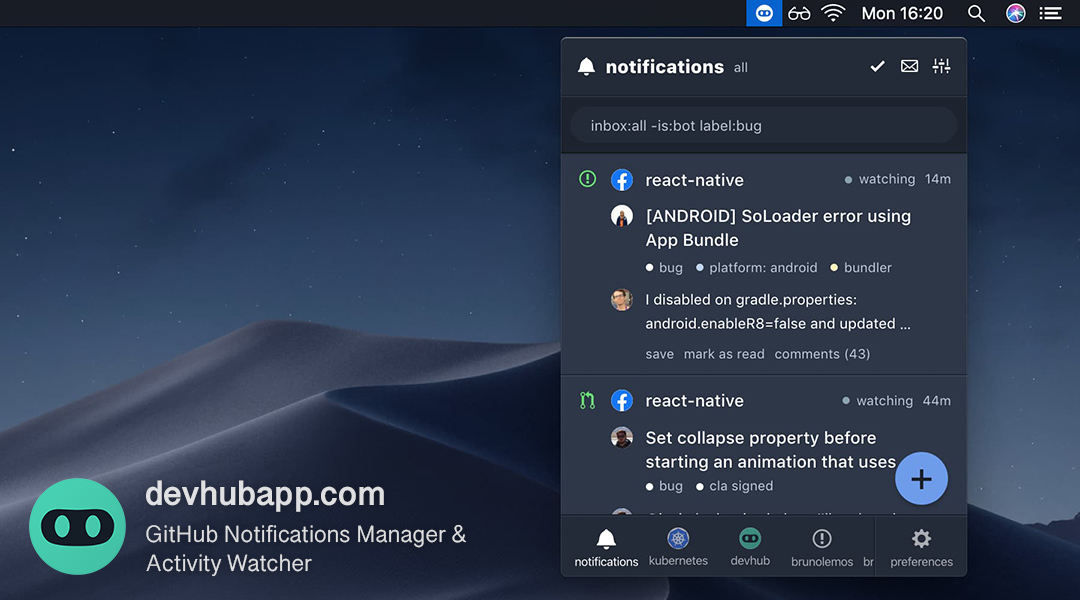
Task: Click Facebook avatar on 14m react-native card
Action: [621, 180]
